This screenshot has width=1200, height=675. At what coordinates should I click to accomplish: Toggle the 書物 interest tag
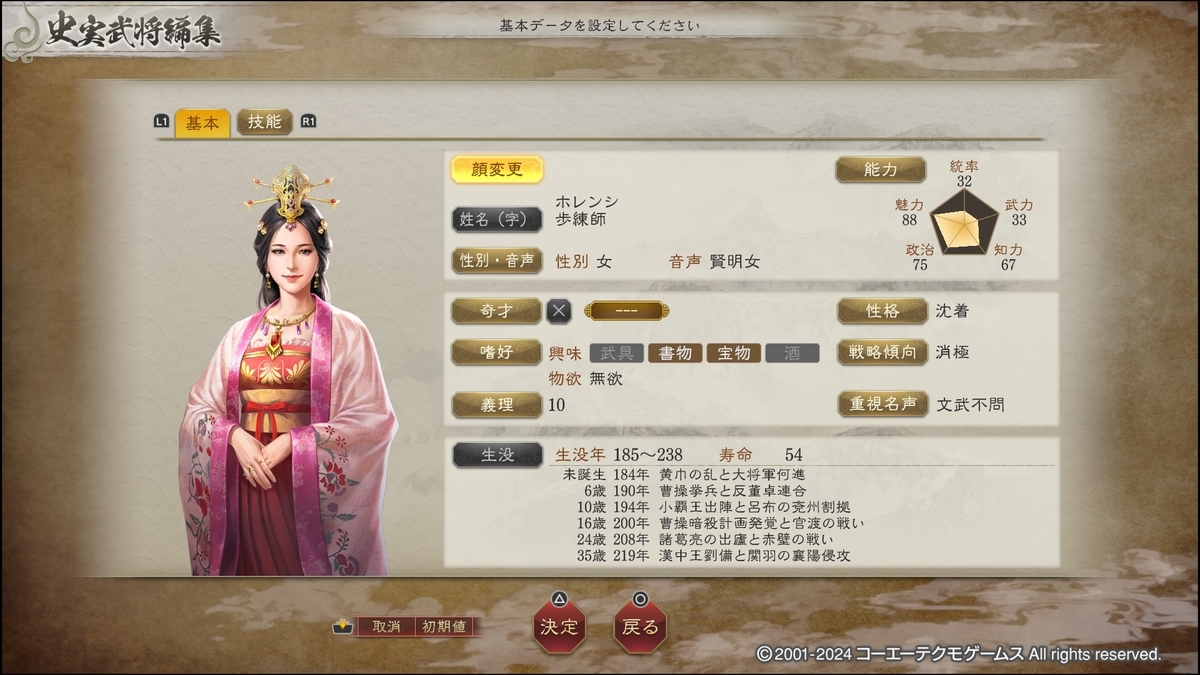(x=675, y=352)
